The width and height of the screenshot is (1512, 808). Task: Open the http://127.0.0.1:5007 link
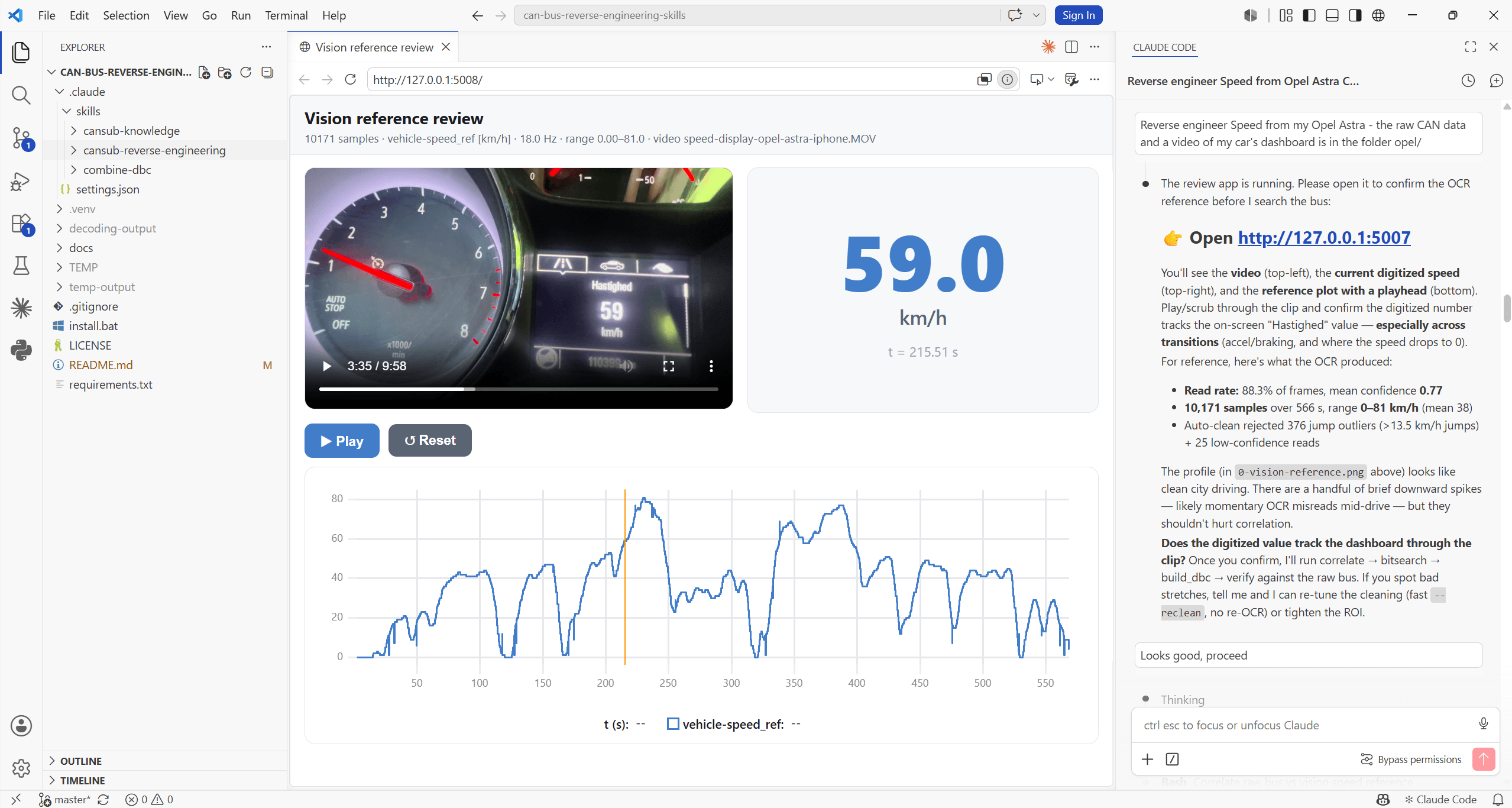click(1324, 238)
